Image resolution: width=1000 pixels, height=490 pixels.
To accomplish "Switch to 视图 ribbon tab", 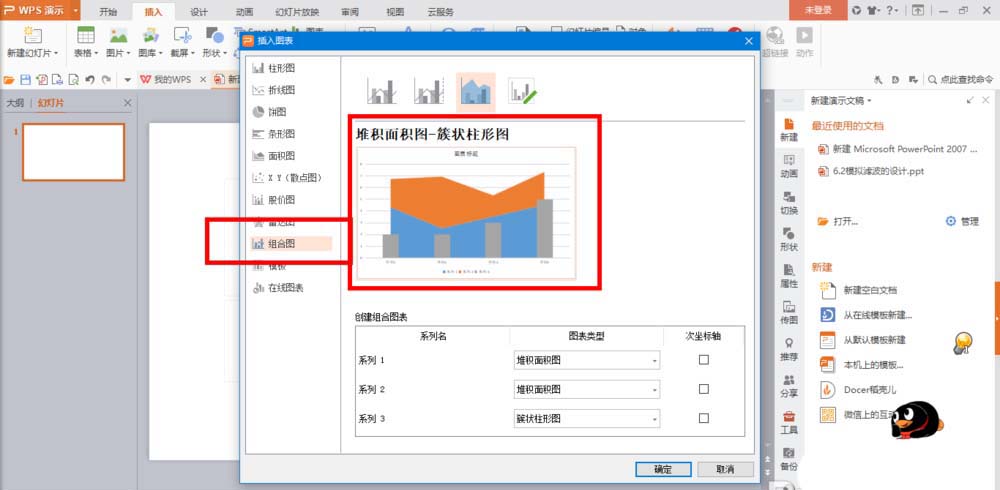I will (395, 11).
